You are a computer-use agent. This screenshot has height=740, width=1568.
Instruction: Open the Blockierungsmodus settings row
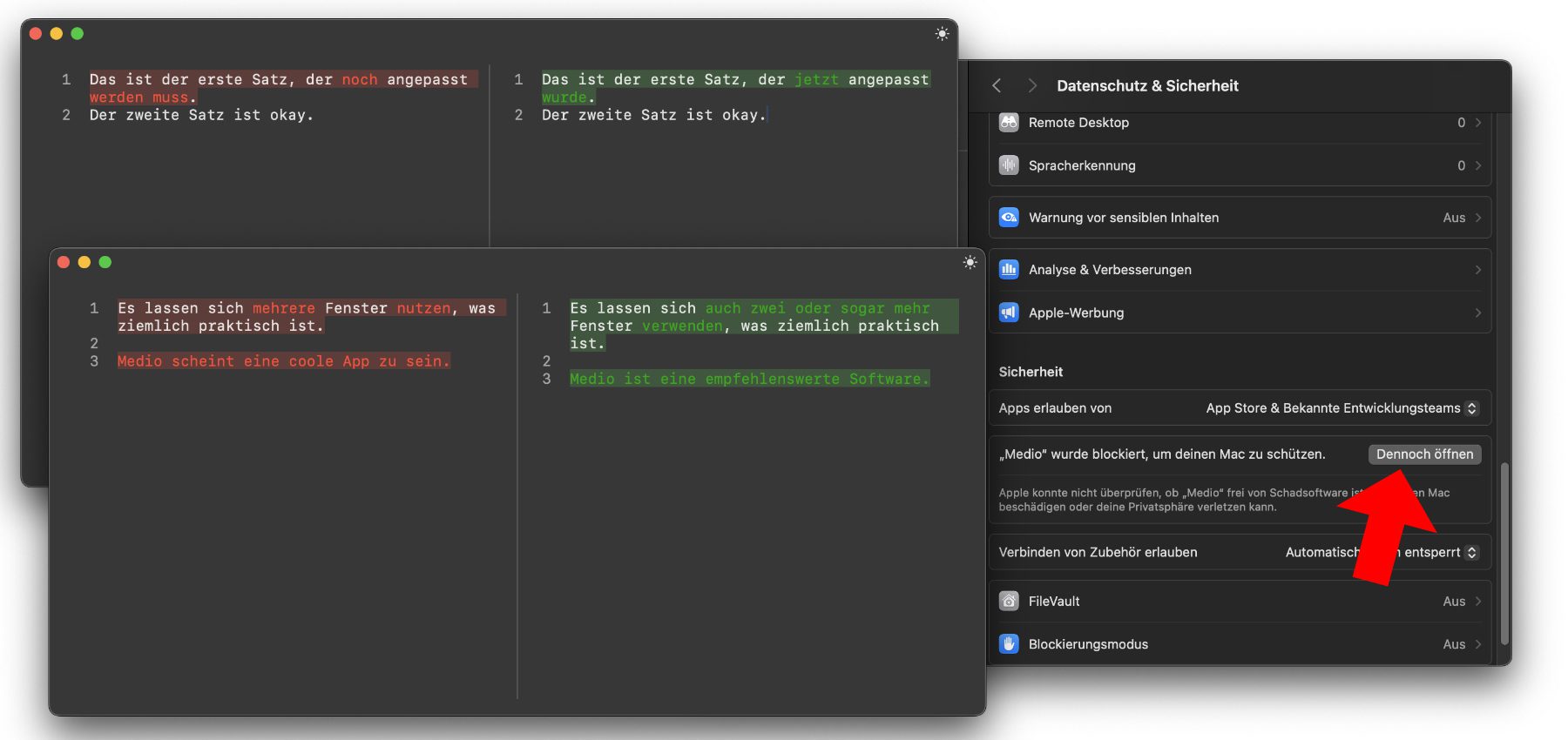(1239, 644)
